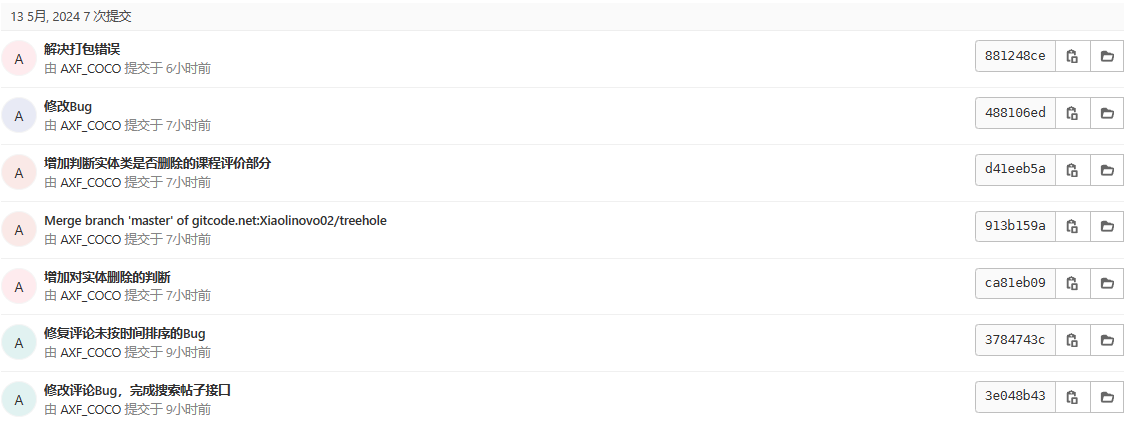Copy commit SHA for 881248ce
The image size is (1129, 423).
coord(1072,56)
